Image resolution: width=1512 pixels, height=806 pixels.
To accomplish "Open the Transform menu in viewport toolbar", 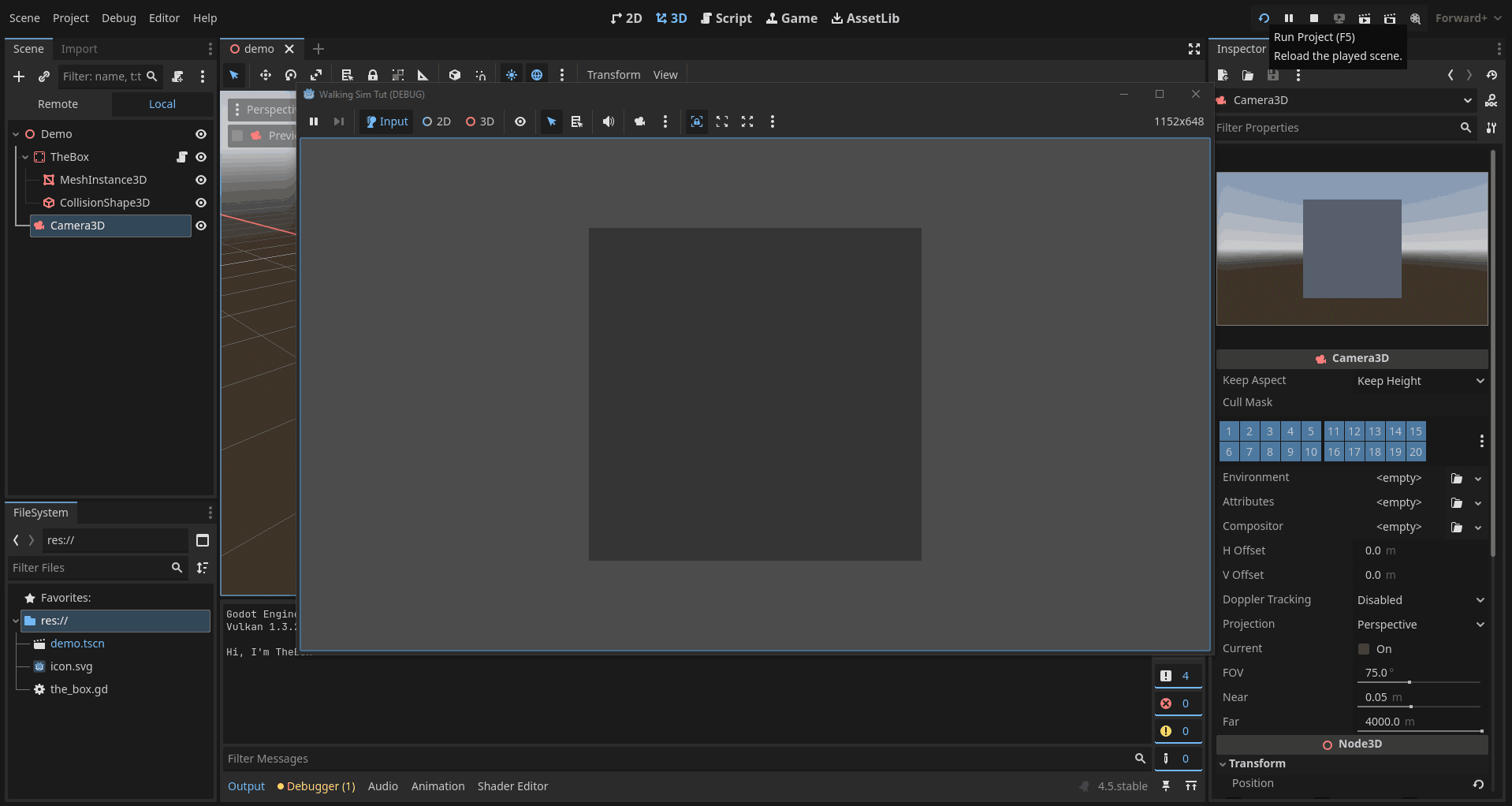I will [613, 75].
